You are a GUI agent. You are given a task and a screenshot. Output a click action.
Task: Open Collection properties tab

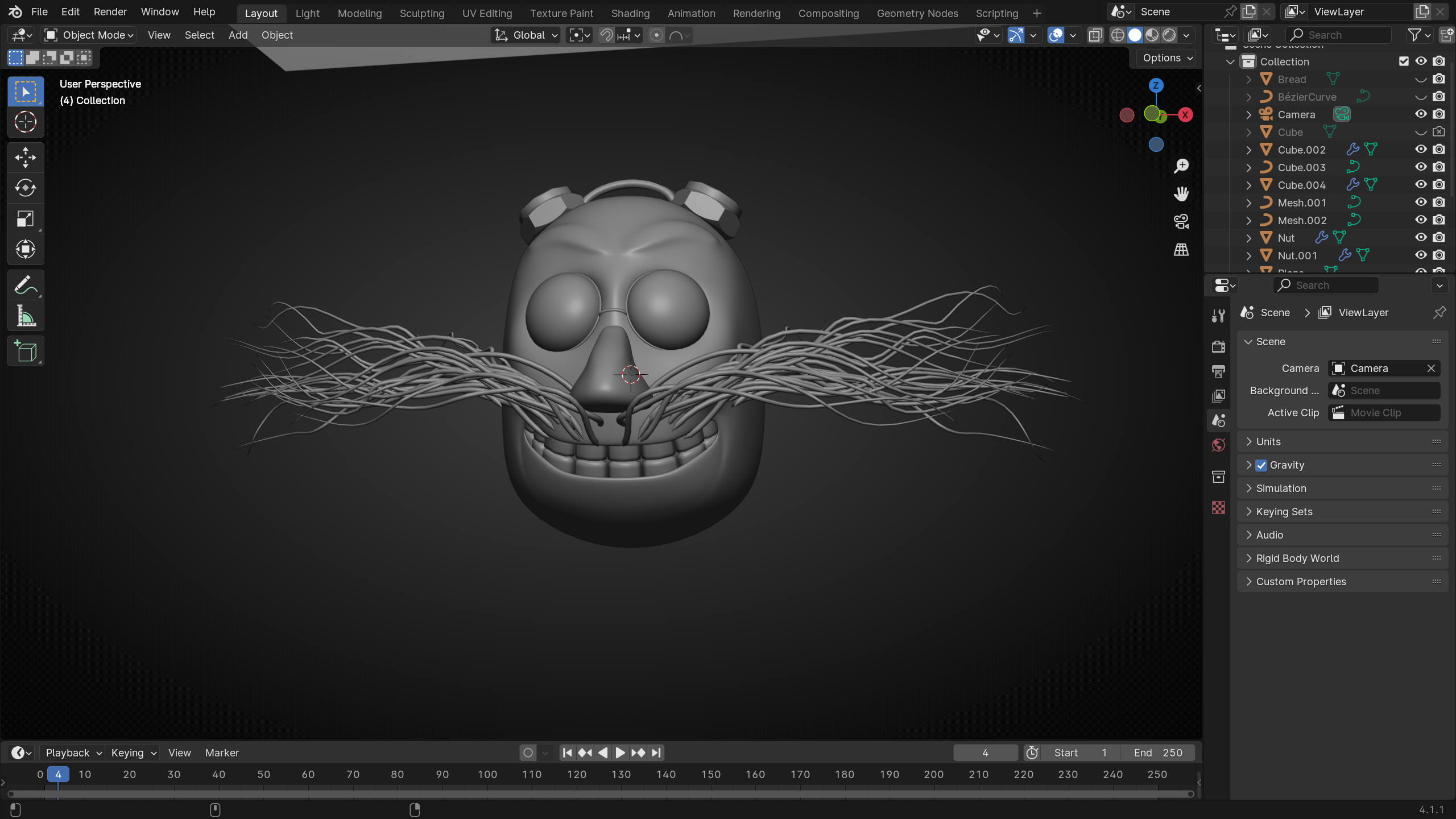coord(1218,477)
